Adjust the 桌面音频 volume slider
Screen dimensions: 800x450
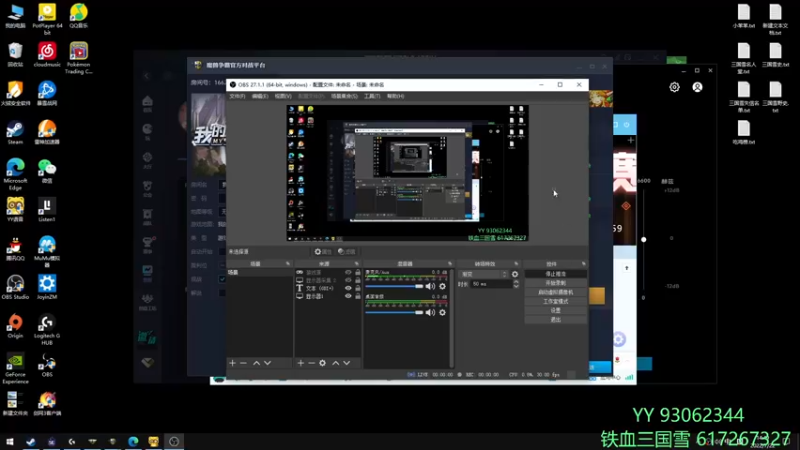[x=394, y=312]
